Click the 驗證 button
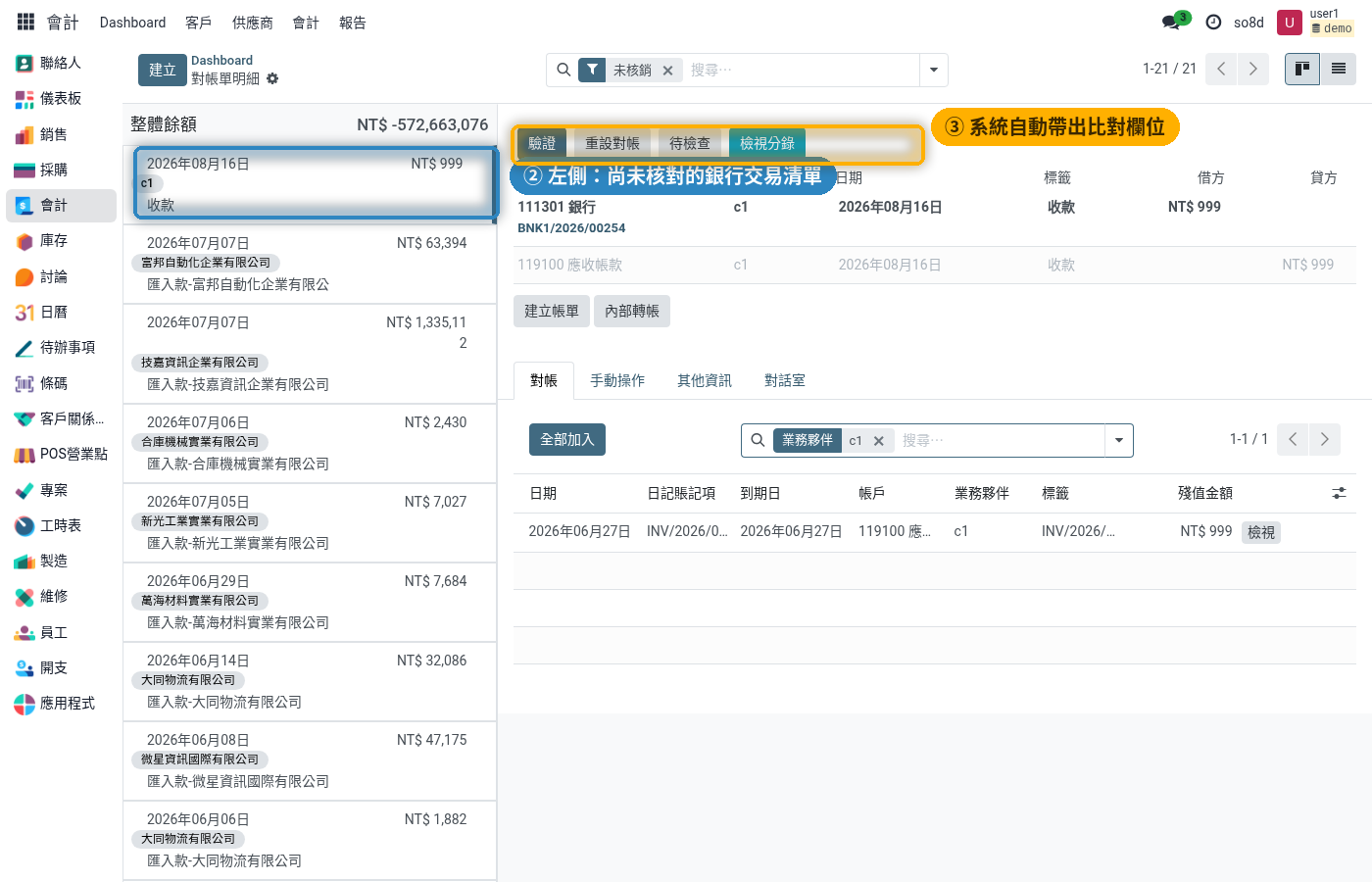 (x=542, y=143)
